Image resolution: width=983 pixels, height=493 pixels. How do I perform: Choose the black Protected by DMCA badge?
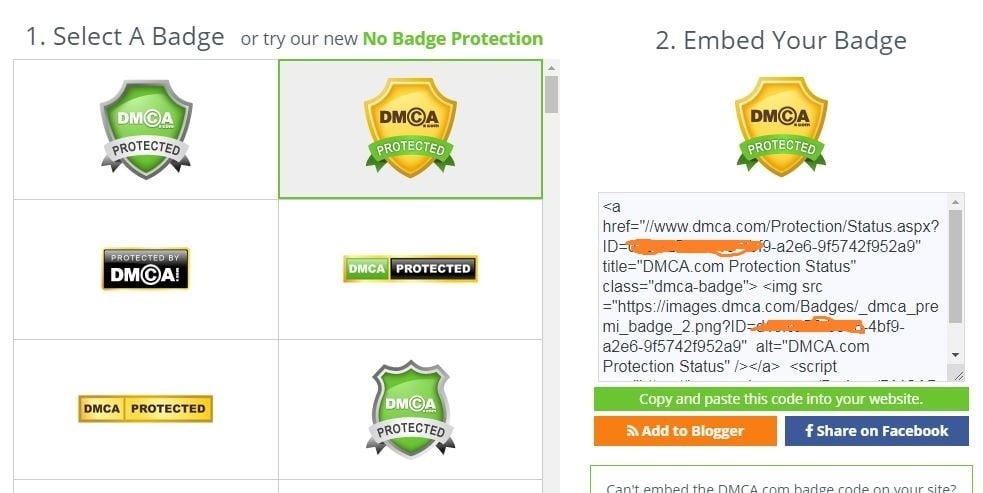(x=145, y=269)
